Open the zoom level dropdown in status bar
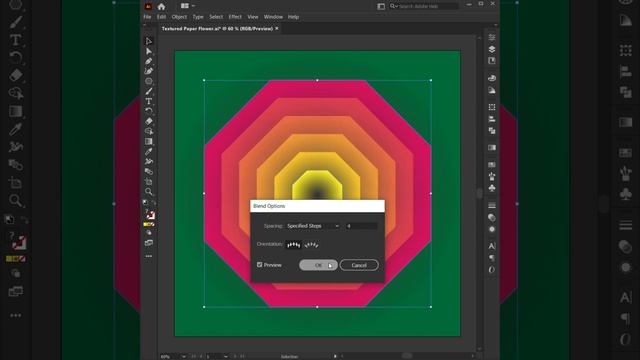This screenshot has height=360, width=640. [183, 356]
